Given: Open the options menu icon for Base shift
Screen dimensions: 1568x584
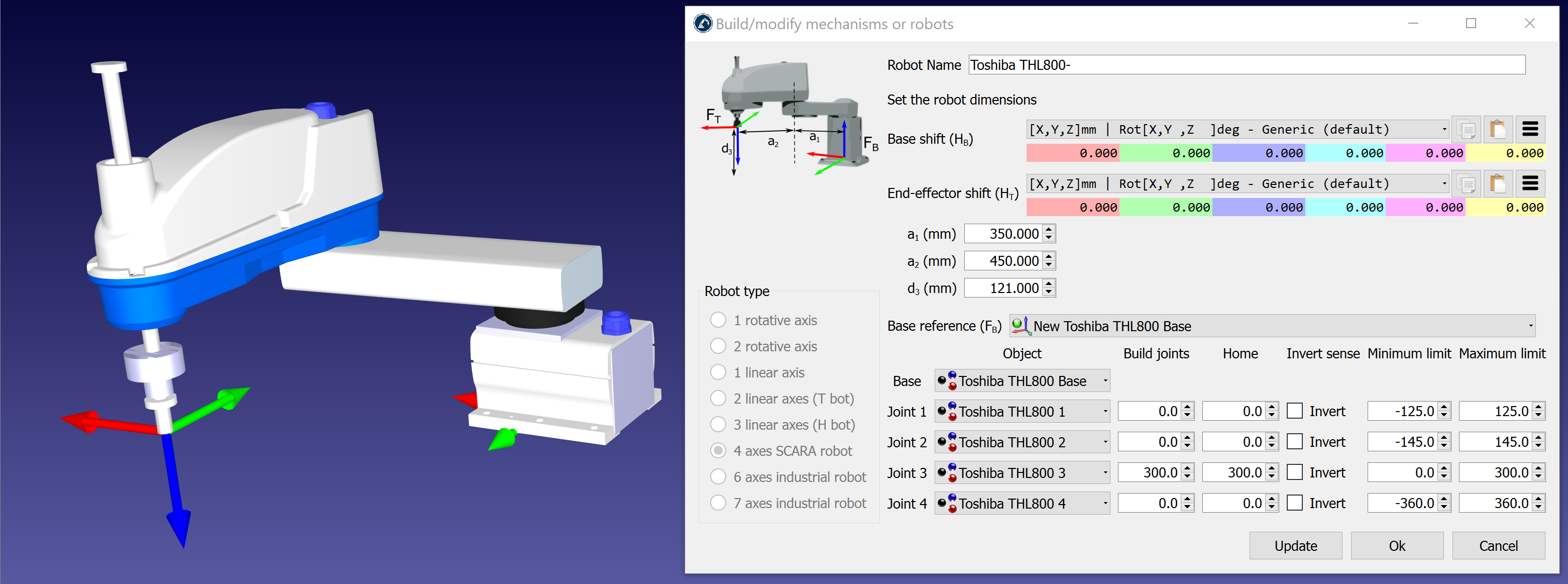Looking at the screenshot, I should (1530, 130).
